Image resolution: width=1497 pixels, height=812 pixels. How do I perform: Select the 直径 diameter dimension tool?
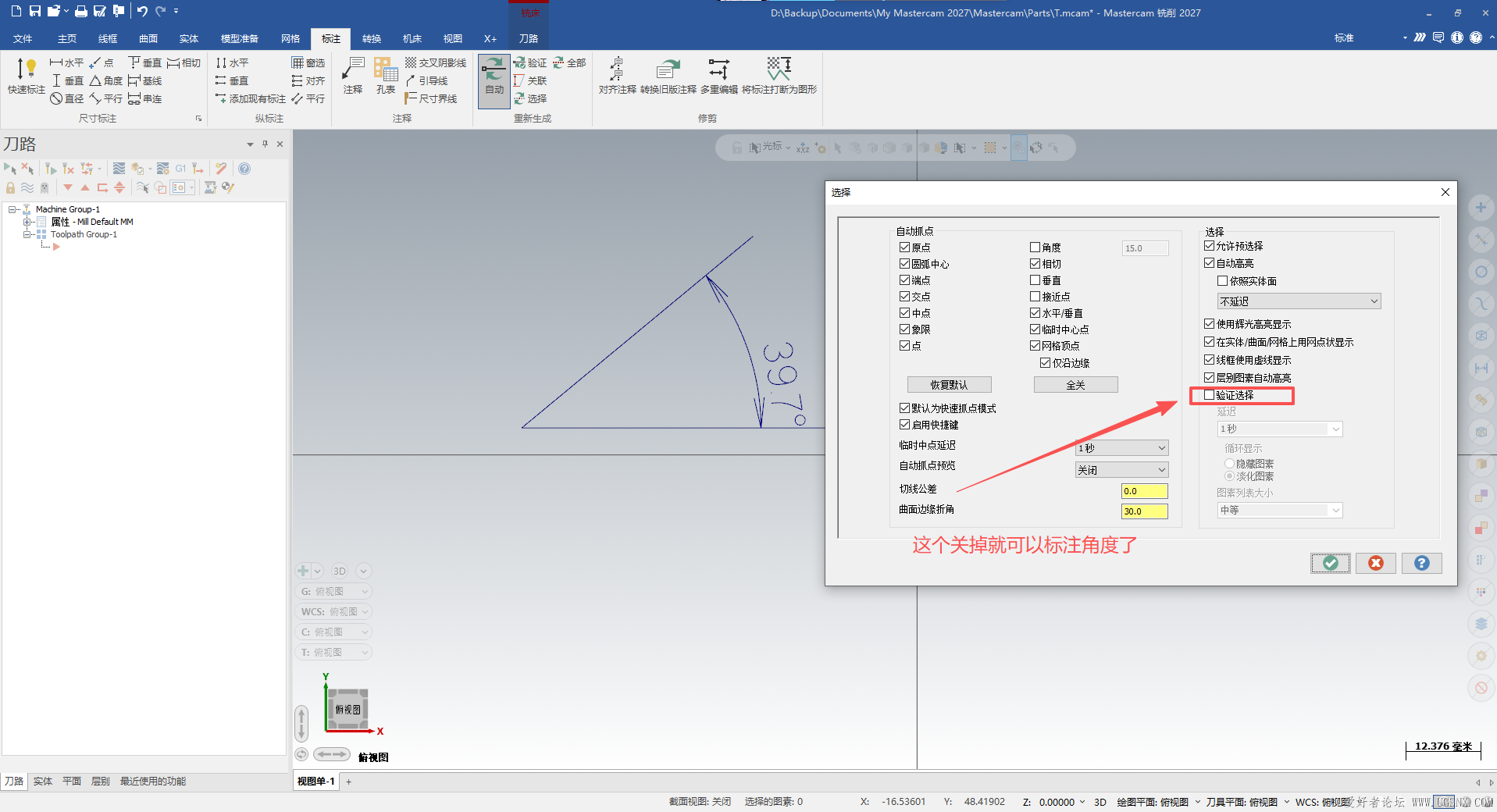click(x=67, y=98)
